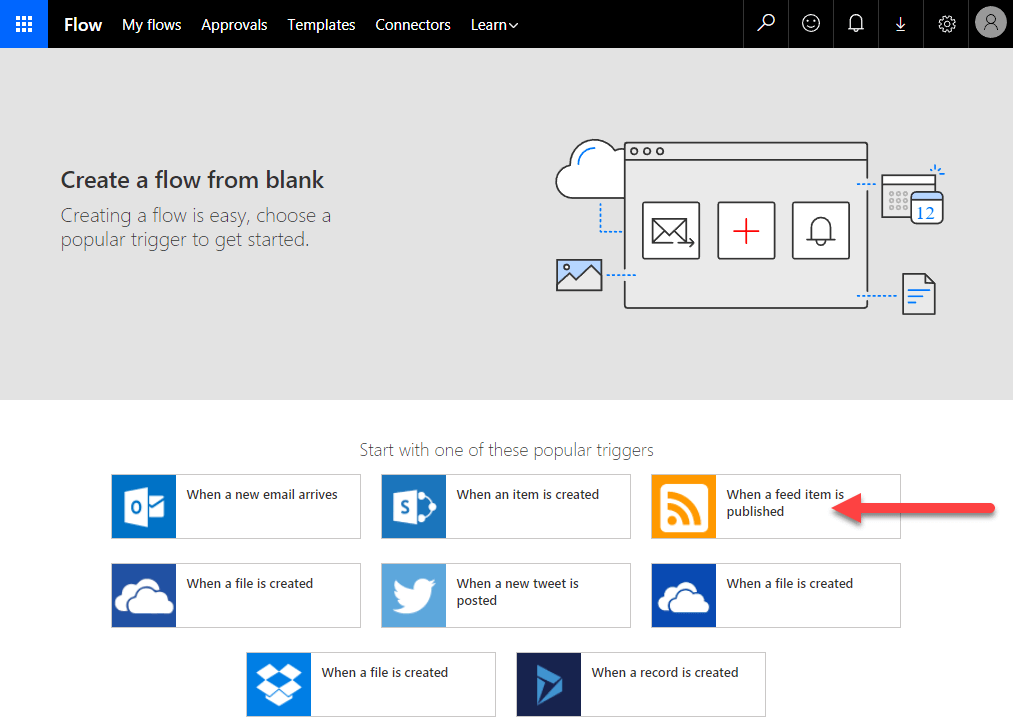Go to My flows
This screenshot has height=717, width=1013.
click(152, 25)
